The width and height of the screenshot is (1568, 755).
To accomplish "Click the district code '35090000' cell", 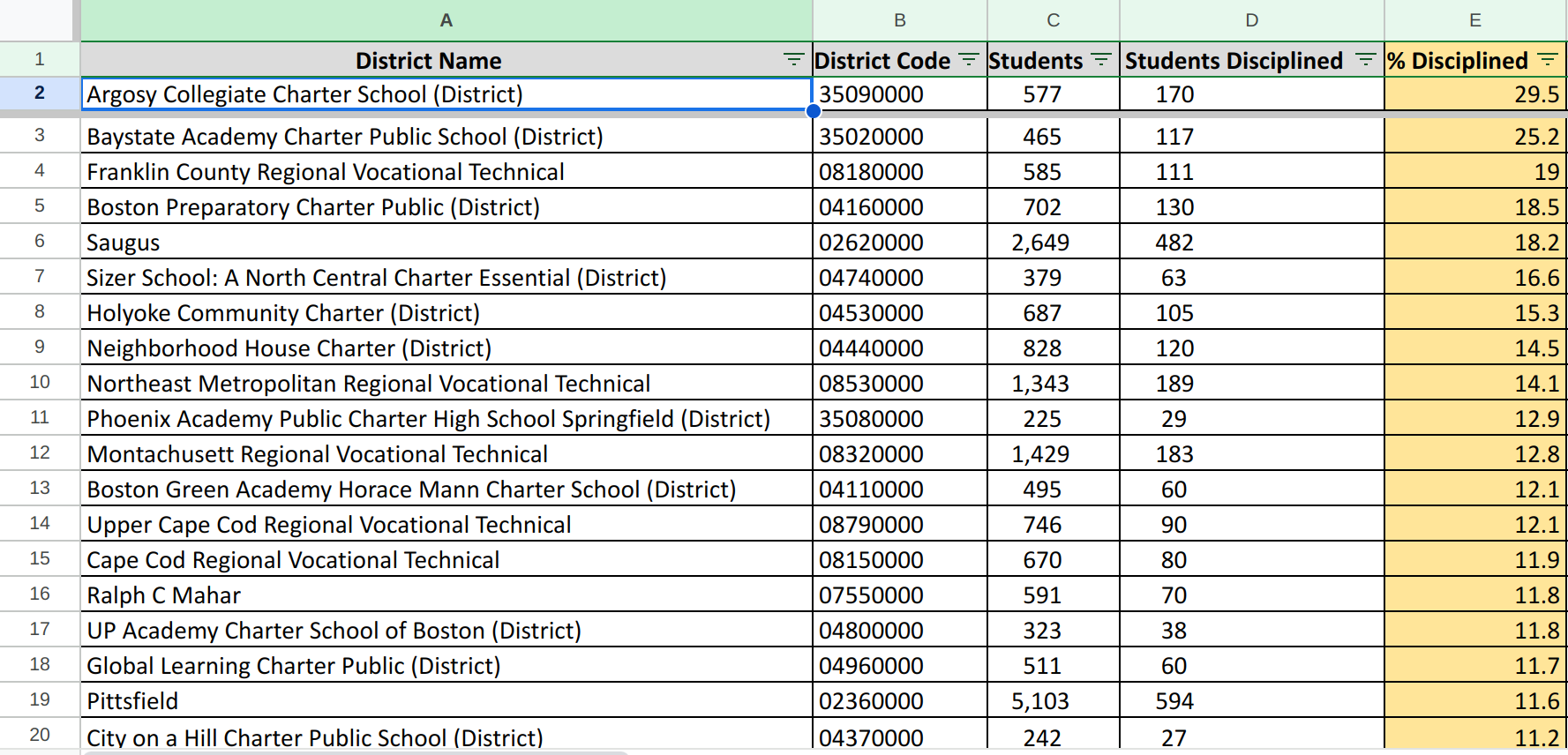I will point(900,94).
